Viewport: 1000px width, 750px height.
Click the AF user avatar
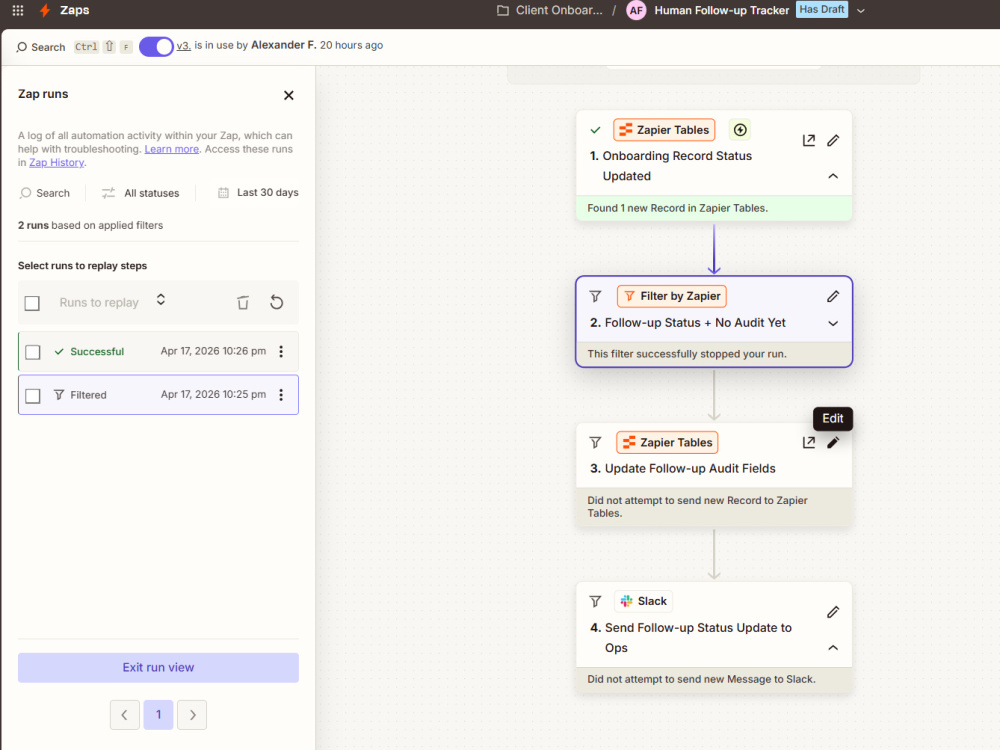click(636, 10)
